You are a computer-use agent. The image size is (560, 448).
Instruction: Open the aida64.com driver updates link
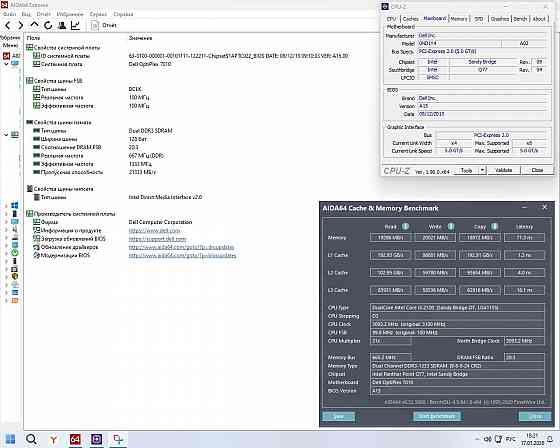(x=181, y=247)
